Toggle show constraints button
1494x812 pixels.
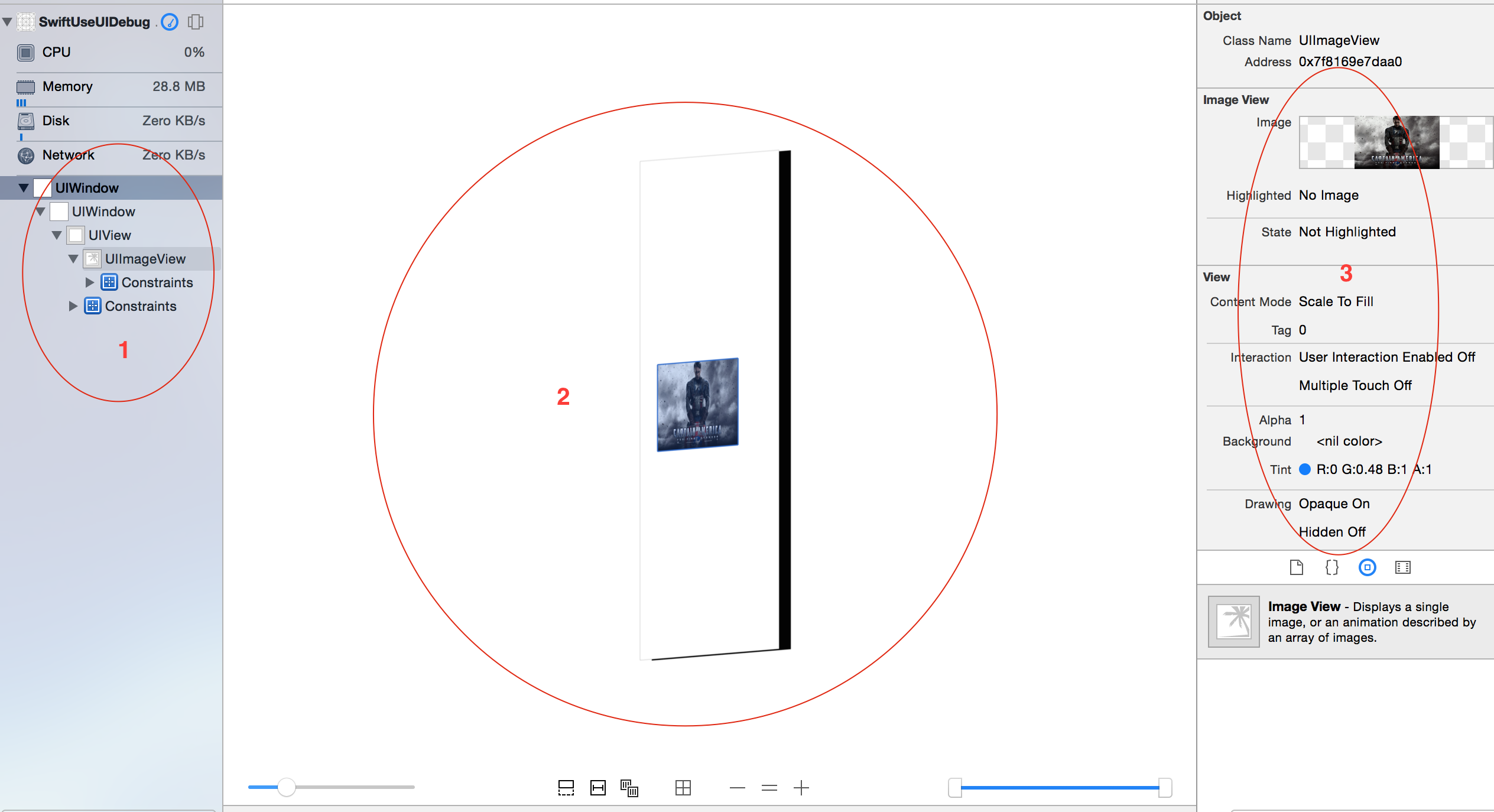(x=598, y=788)
